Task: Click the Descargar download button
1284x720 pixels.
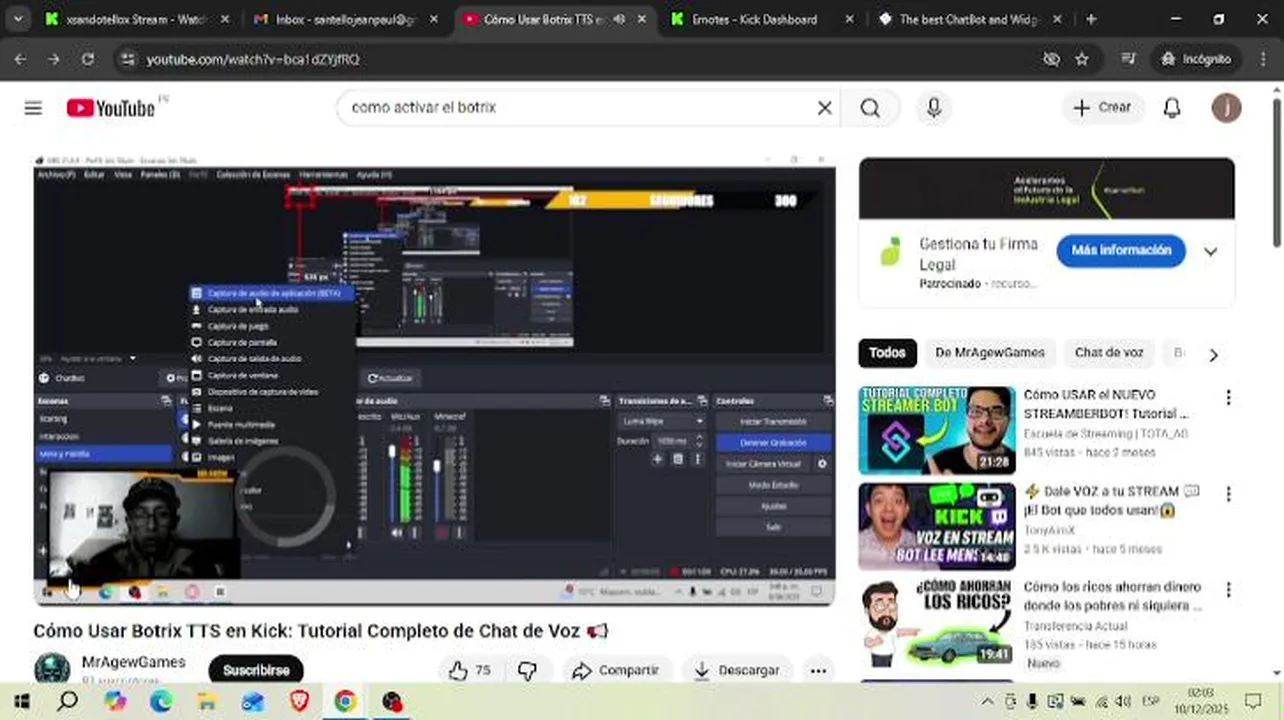Action: point(737,670)
